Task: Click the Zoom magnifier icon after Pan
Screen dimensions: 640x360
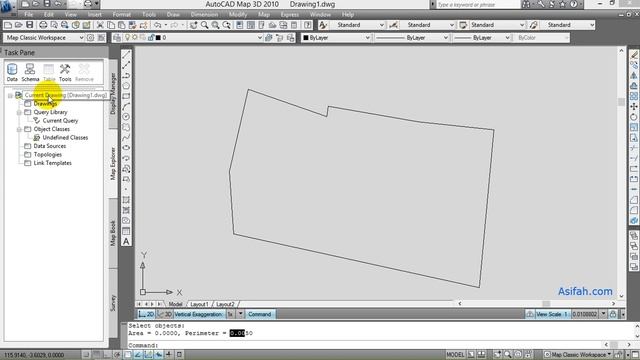Action: pos(204,25)
